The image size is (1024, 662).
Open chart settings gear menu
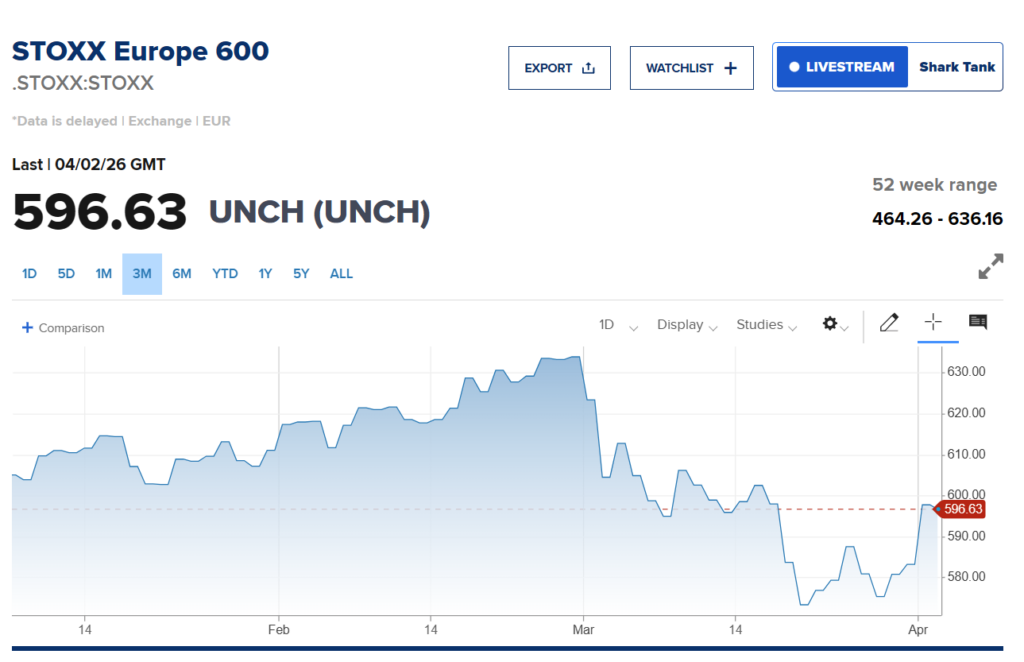tap(830, 324)
